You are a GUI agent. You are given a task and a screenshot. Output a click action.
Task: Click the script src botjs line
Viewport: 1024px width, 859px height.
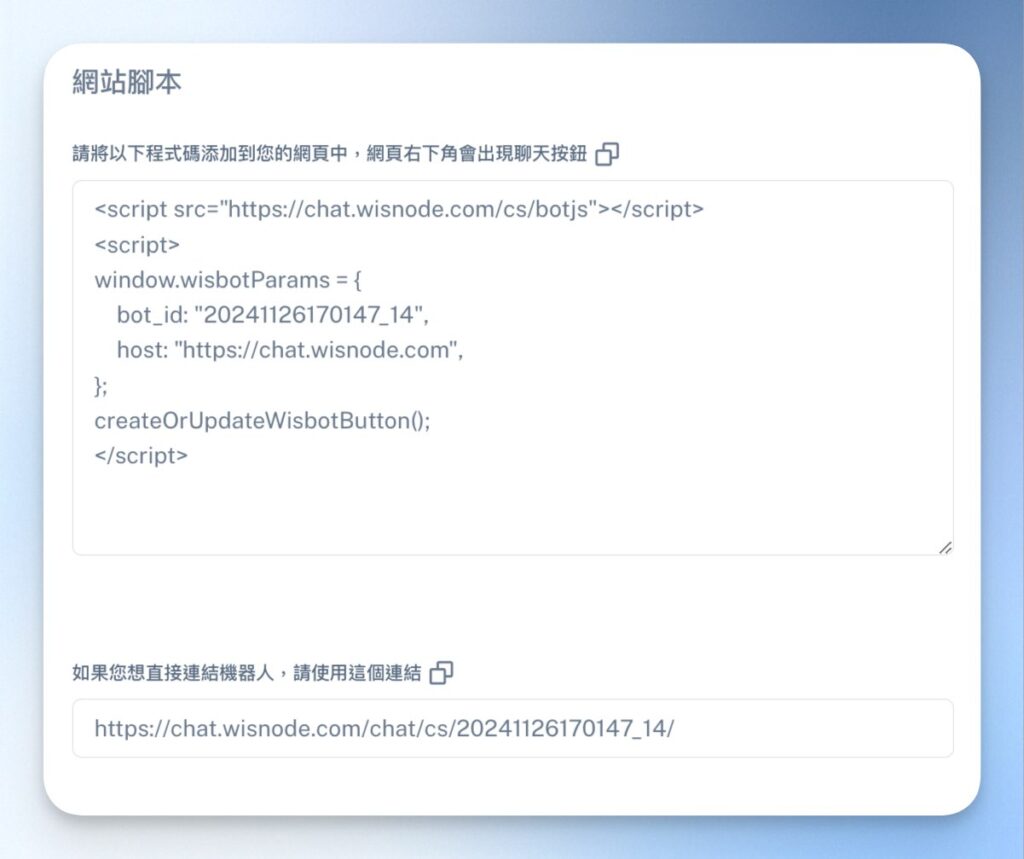click(399, 210)
